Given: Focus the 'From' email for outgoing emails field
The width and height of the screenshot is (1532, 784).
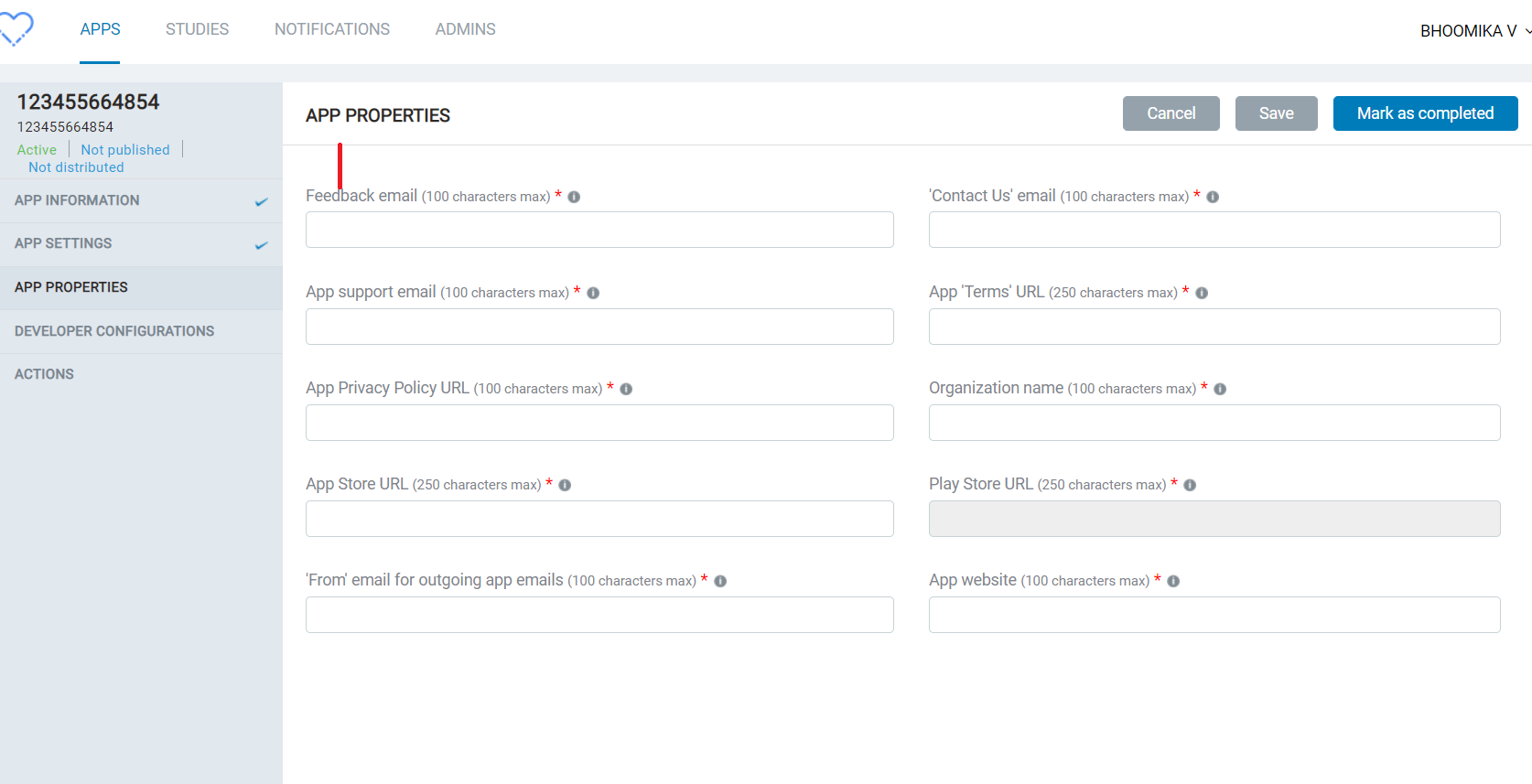Looking at the screenshot, I should pos(599,615).
